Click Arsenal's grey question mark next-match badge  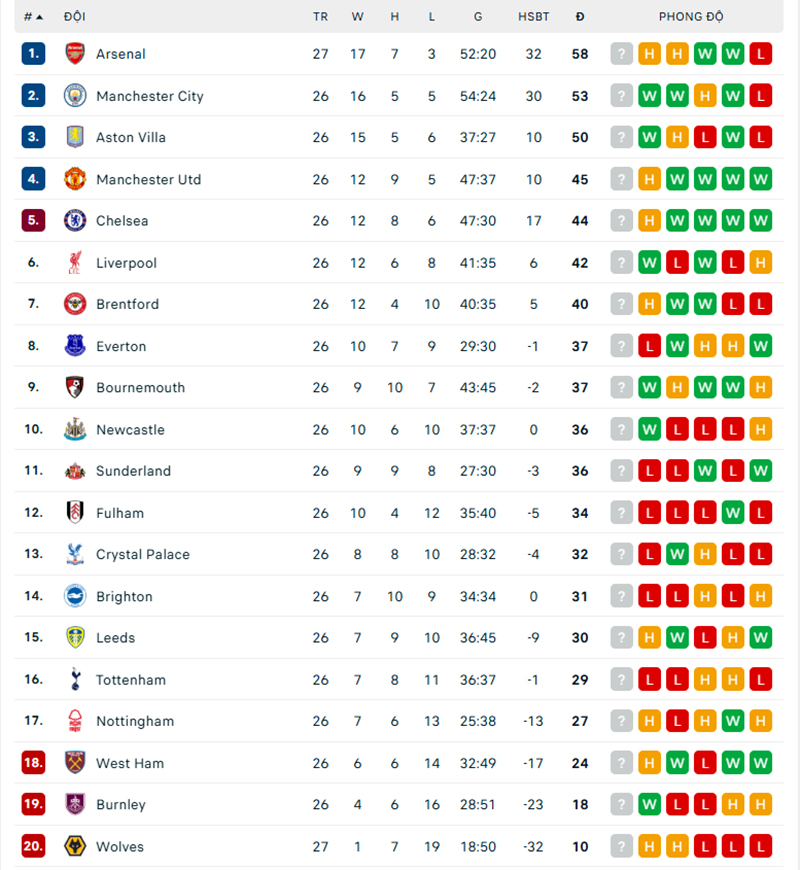[622, 54]
